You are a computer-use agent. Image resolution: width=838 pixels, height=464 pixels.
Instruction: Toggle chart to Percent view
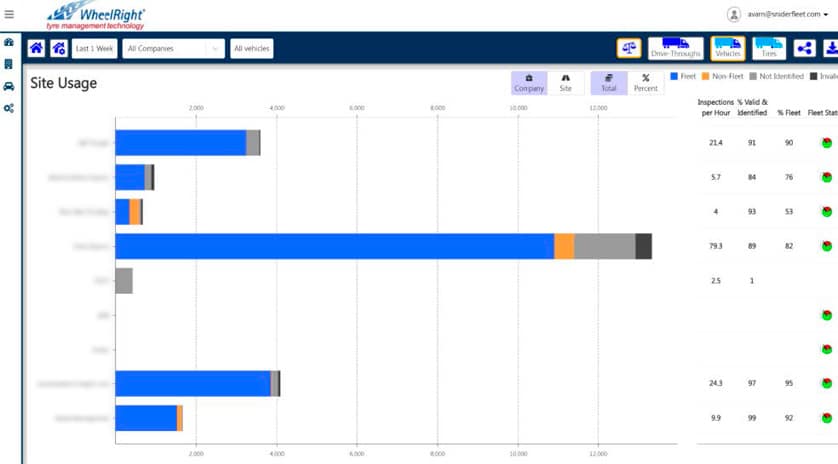645,83
